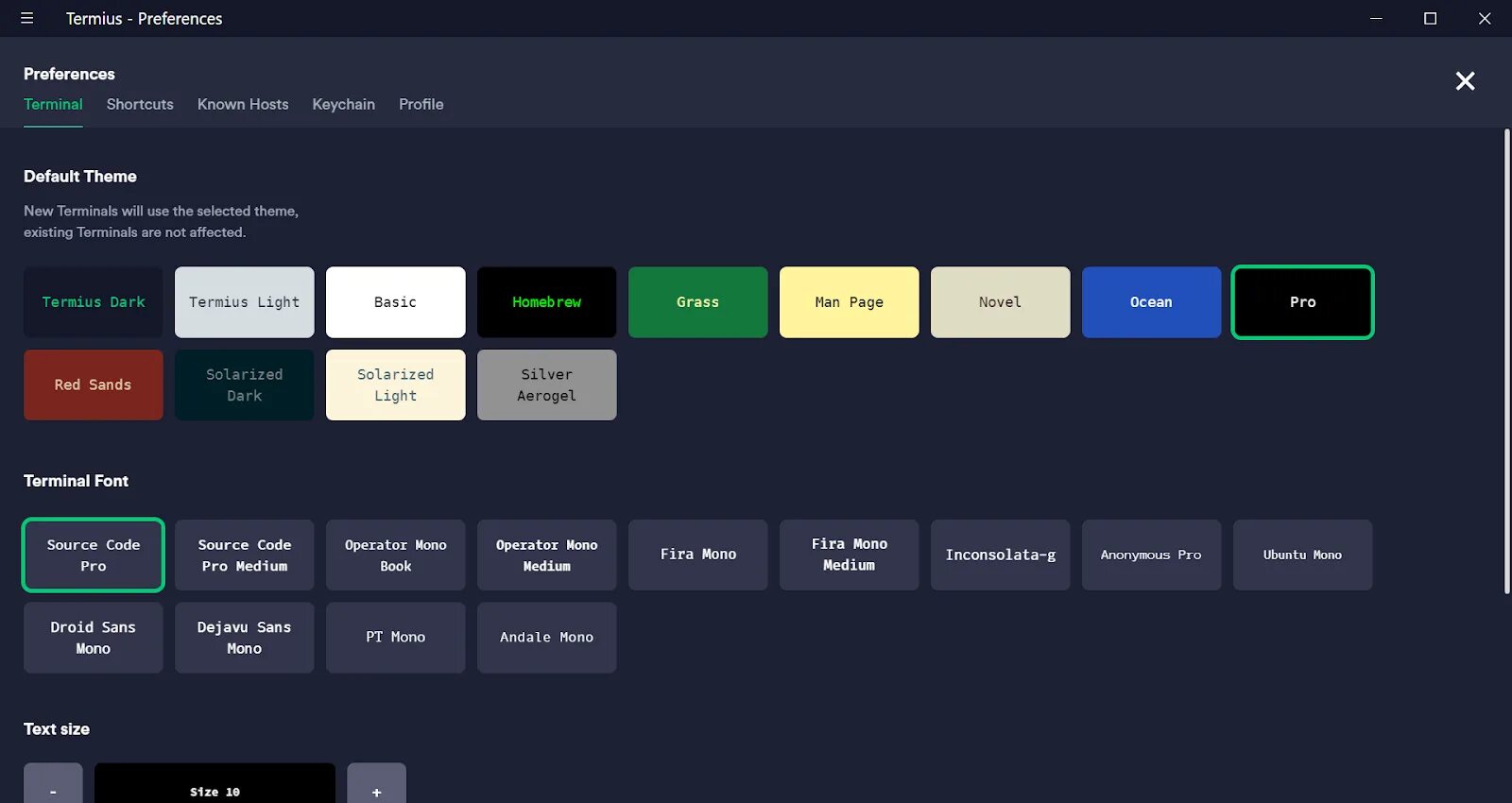
Task: Pick the Silver Aerogel theme
Action: click(547, 385)
